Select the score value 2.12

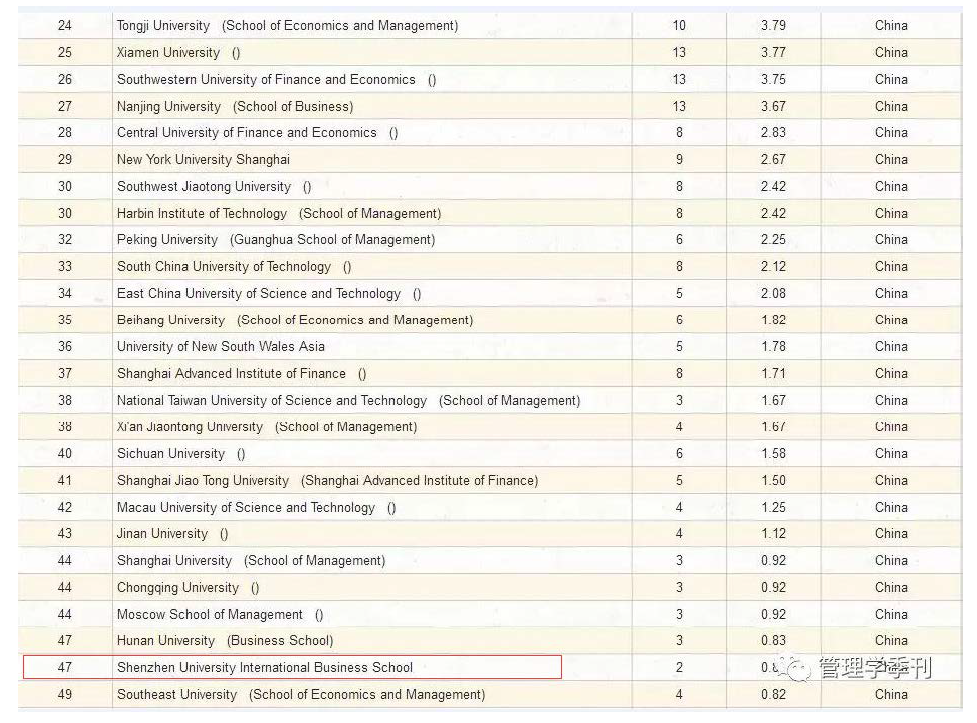773,266
